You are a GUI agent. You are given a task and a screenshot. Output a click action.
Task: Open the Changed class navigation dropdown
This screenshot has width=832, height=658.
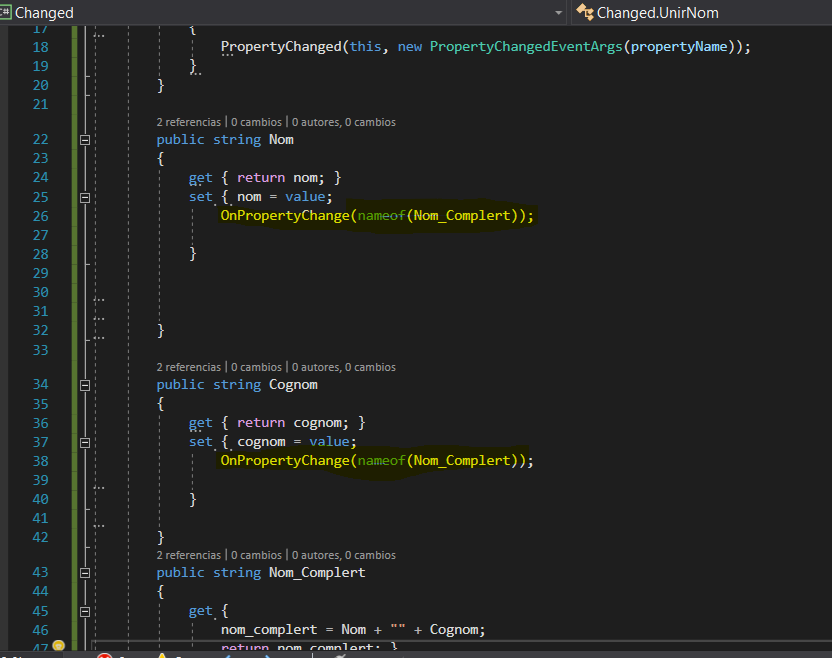[x=558, y=12]
